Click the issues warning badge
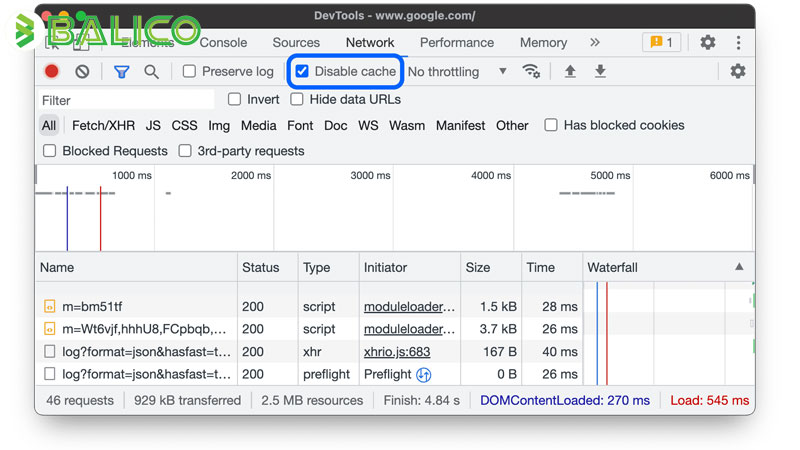 point(661,42)
